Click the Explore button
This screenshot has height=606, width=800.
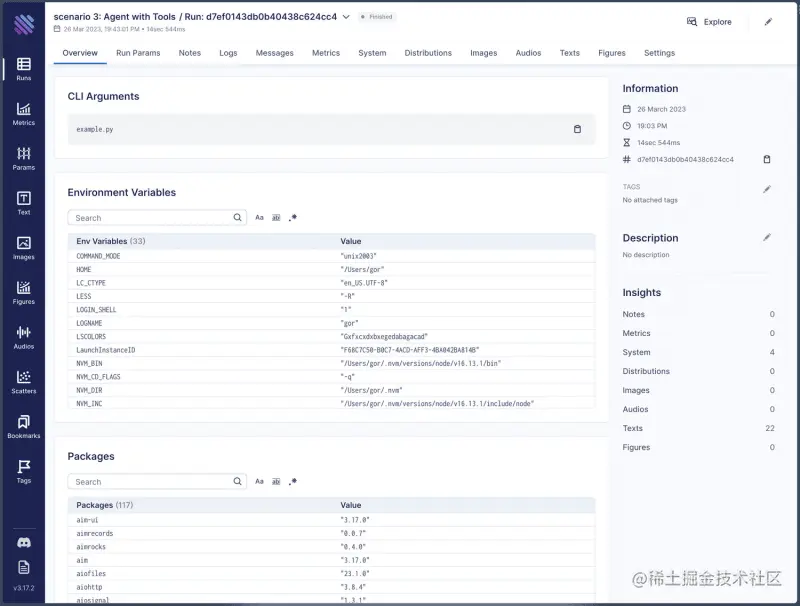(709, 22)
